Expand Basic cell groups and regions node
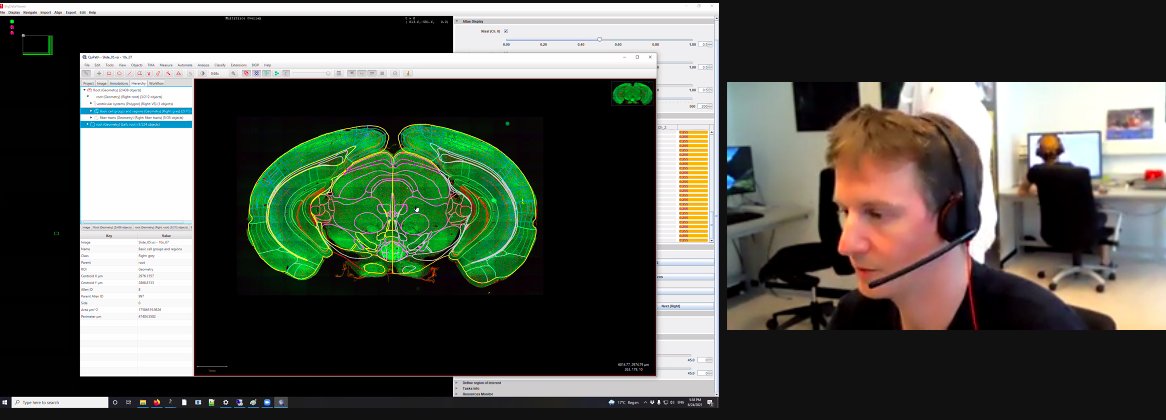This screenshot has height=420, width=1166. click(91, 111)
